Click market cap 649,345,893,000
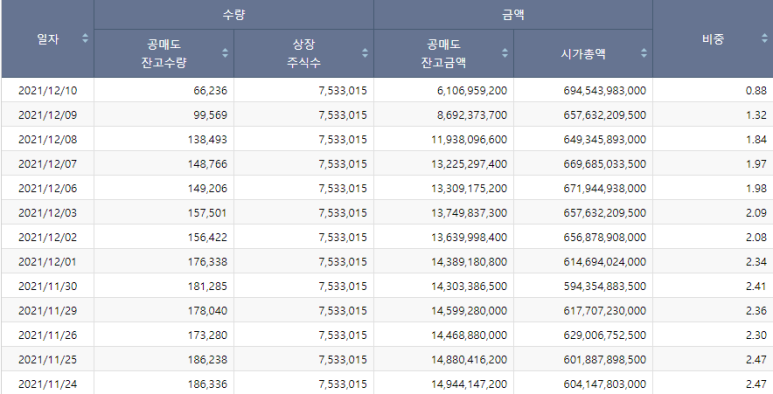The image size is (773, 394). click(x=605, y=140)
